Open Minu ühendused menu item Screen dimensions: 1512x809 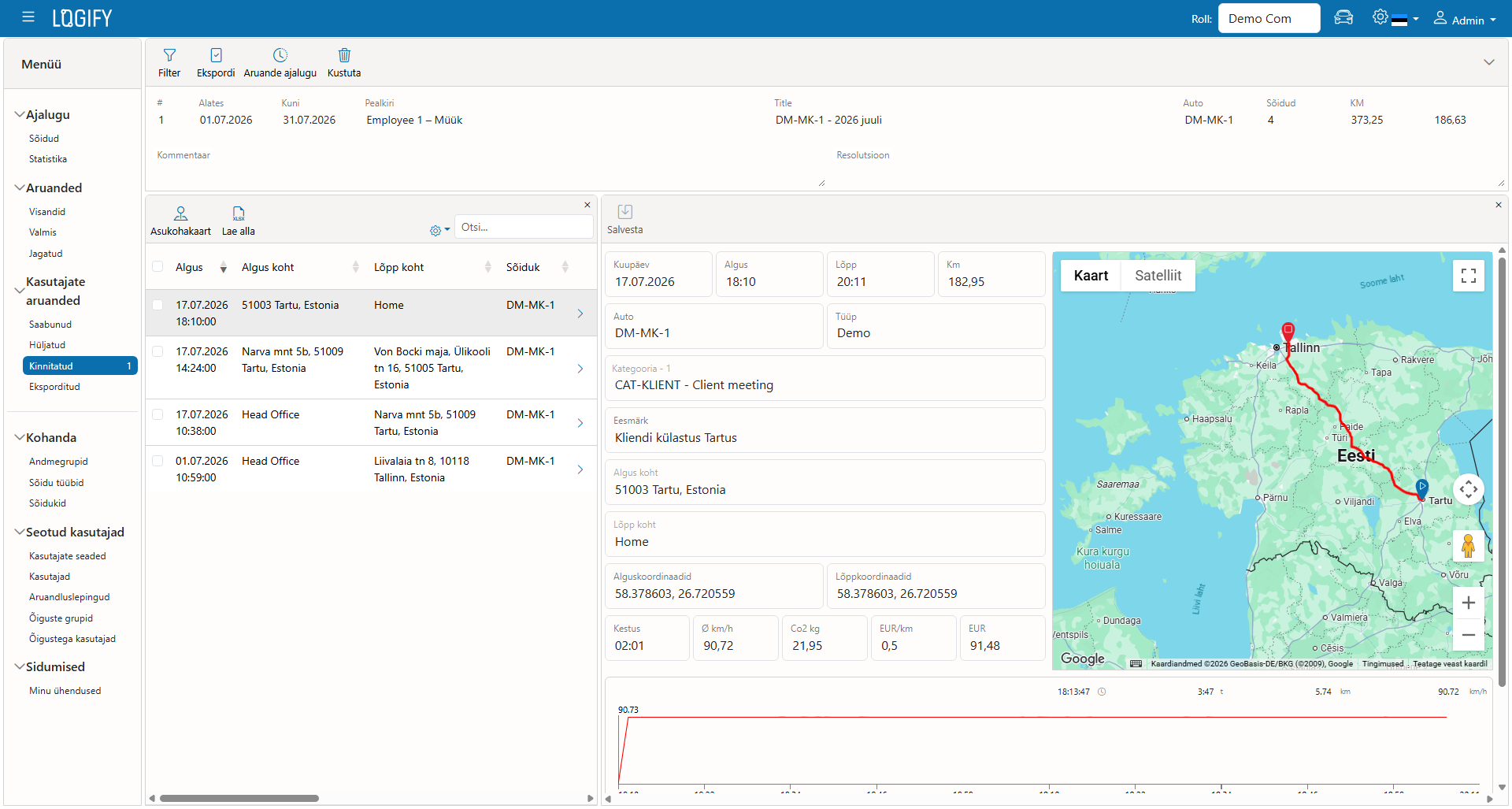[65, 691]
